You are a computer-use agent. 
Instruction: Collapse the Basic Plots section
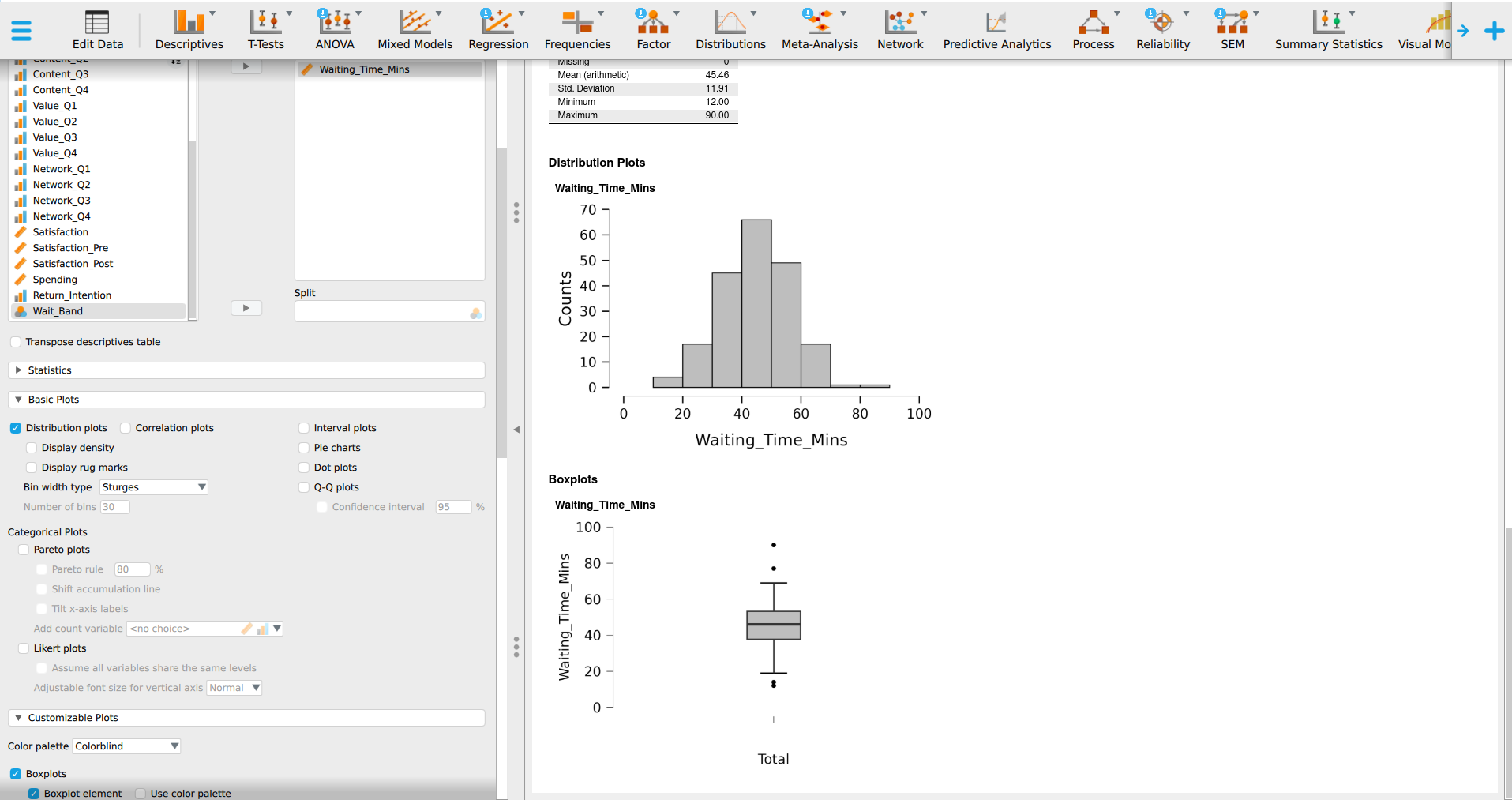point(246,400)
